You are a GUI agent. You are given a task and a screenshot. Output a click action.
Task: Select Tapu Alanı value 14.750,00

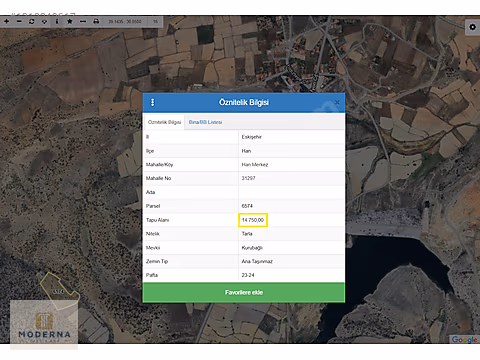pyautogui.click(x=253, y=220)
